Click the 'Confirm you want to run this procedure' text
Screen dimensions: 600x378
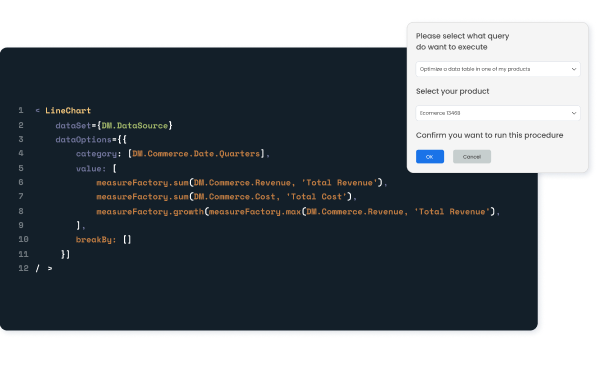click(489, 135)
